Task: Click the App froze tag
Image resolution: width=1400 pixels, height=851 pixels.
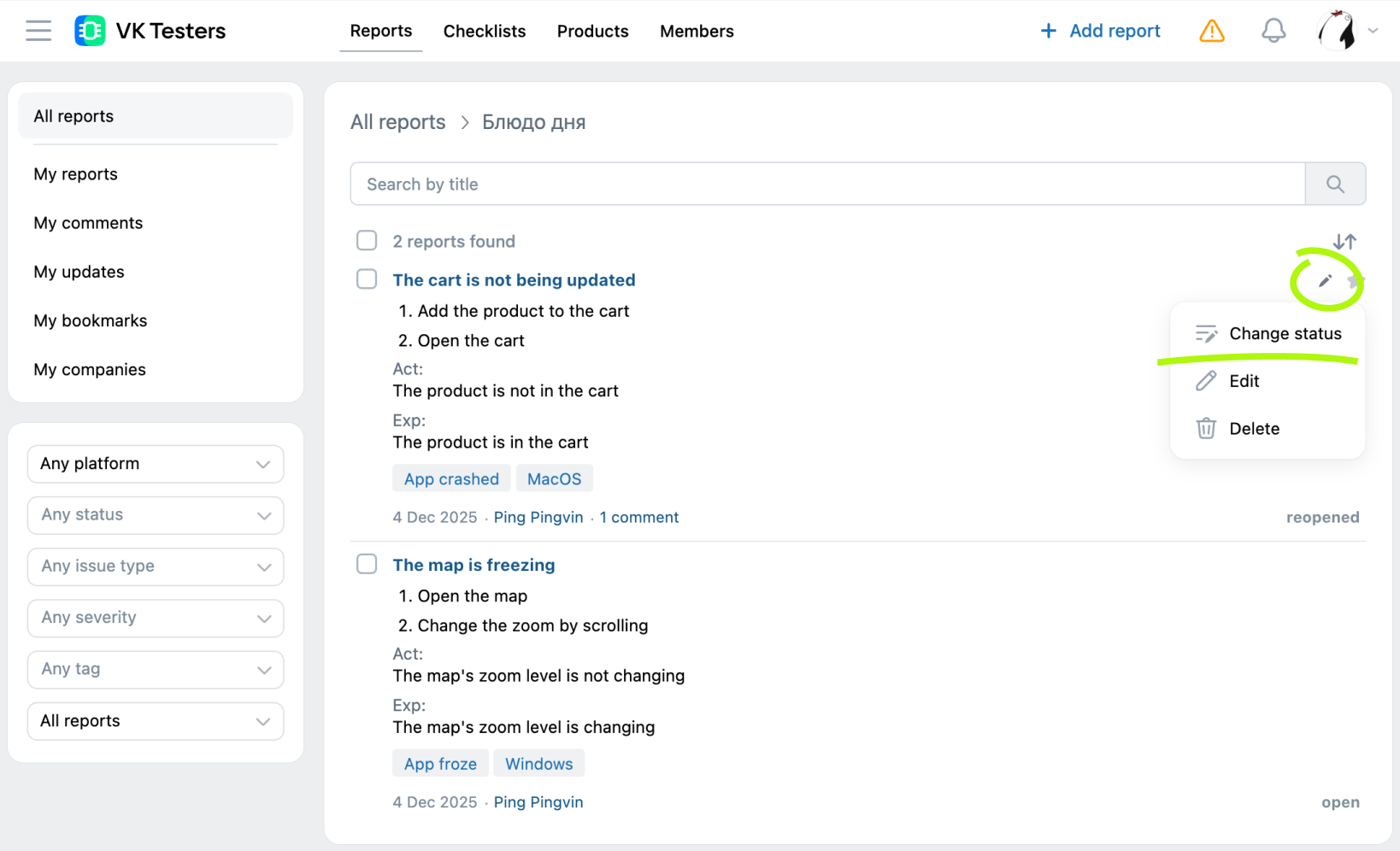Action: pyautogui.click(x=440, y=764)
